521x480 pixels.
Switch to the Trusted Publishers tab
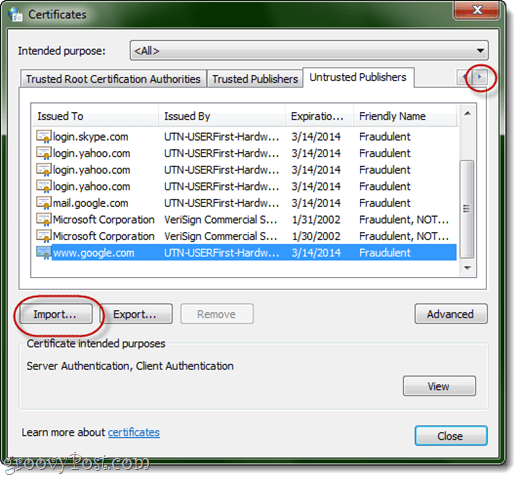(x=255, y=79)
